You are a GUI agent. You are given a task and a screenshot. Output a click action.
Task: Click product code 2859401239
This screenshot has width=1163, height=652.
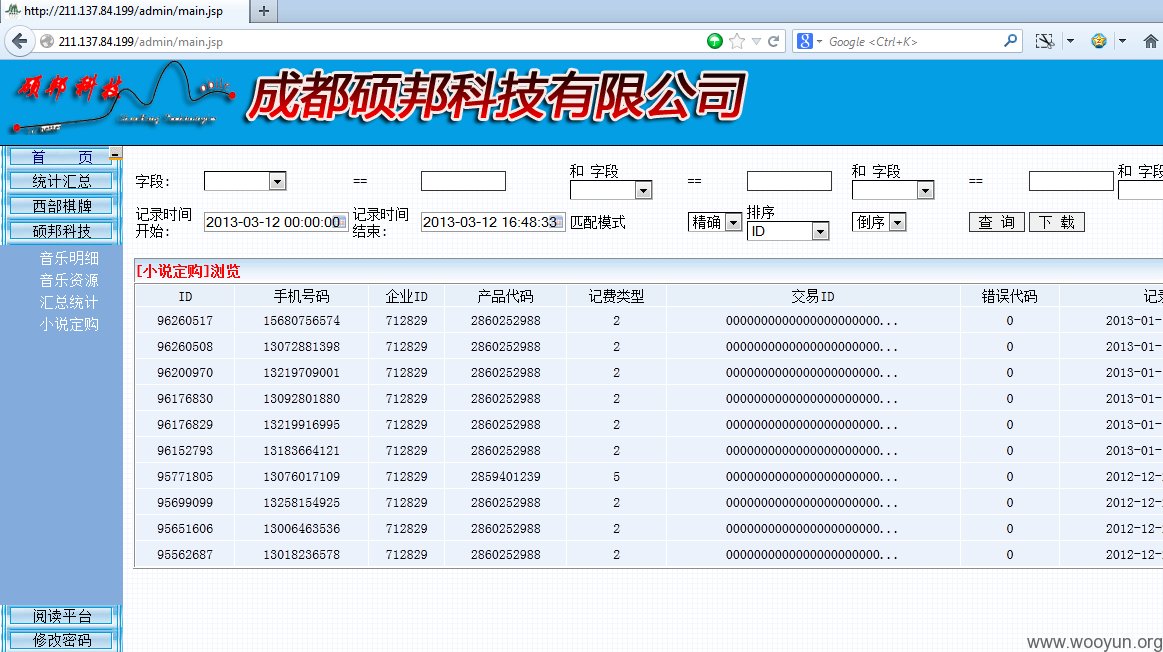(x=505, y=477)
